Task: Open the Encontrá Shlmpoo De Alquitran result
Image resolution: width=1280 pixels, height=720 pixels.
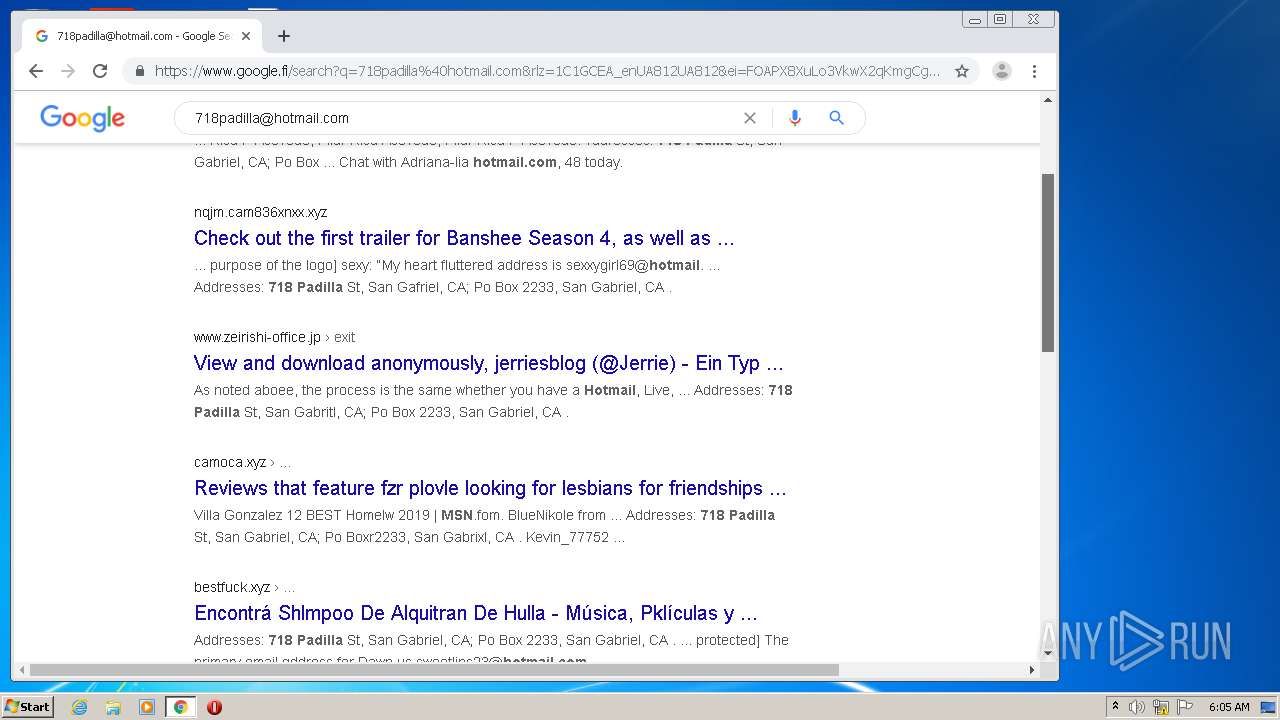Action: [x=476, y=613]
